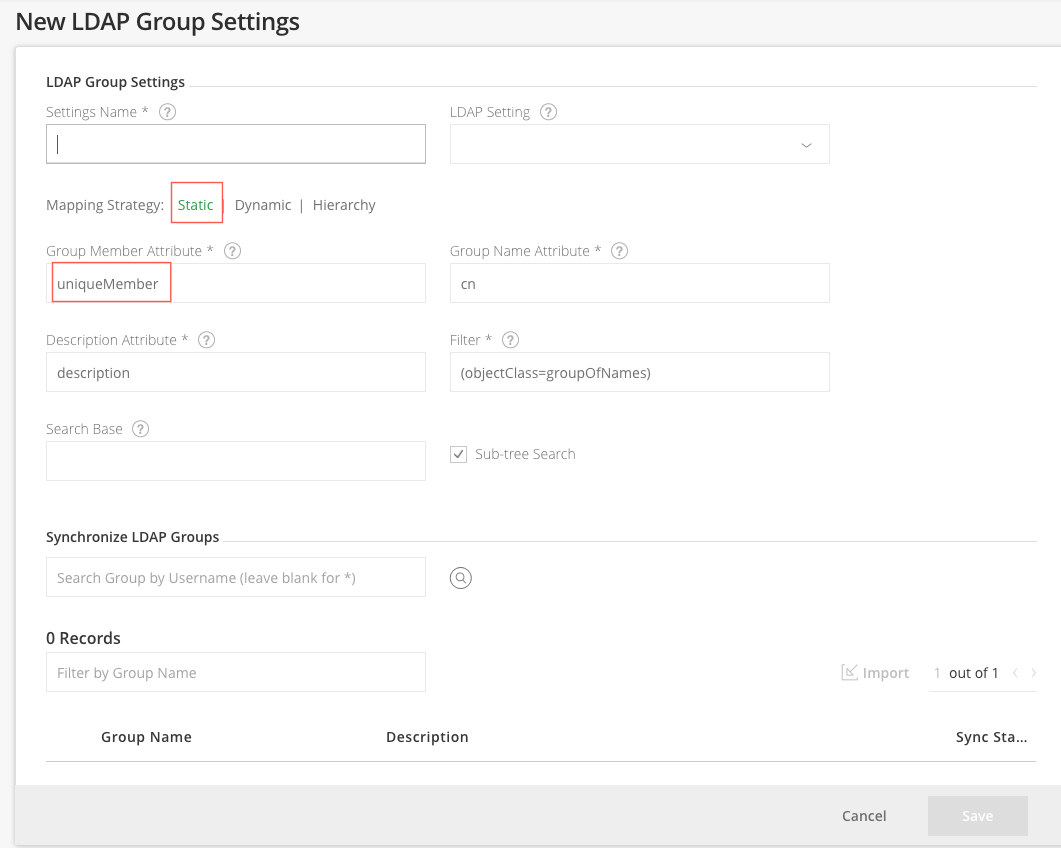Open help for LDAP Setting
This screenshot has width=1061, height=848.
tap(548, 112)
